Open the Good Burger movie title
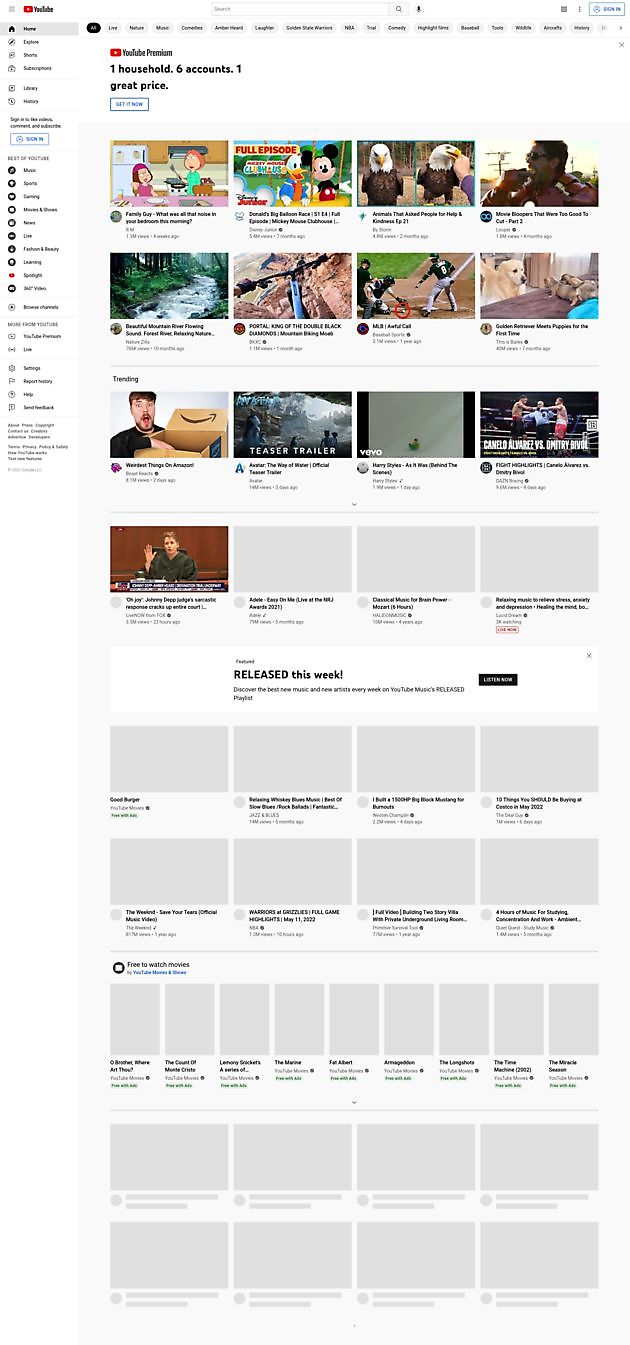The width and height of the screenshot is (630, 1345). (x=124, y=800)
